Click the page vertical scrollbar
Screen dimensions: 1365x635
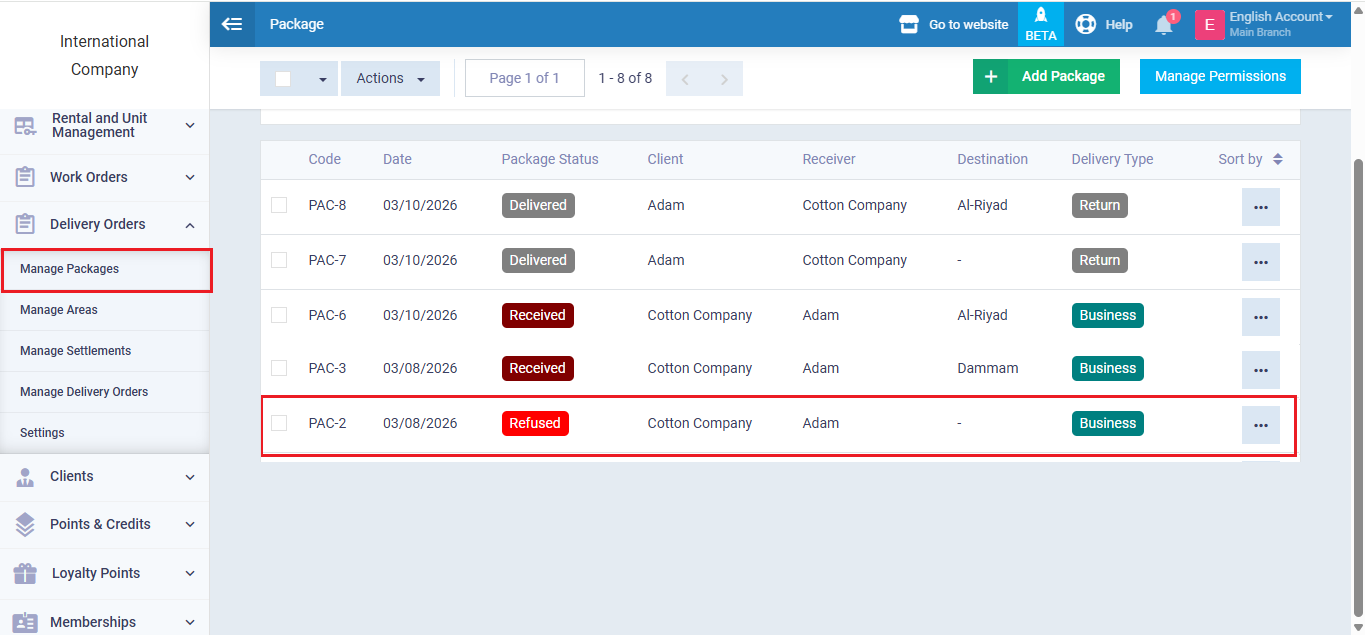[x=1357, y=380]
